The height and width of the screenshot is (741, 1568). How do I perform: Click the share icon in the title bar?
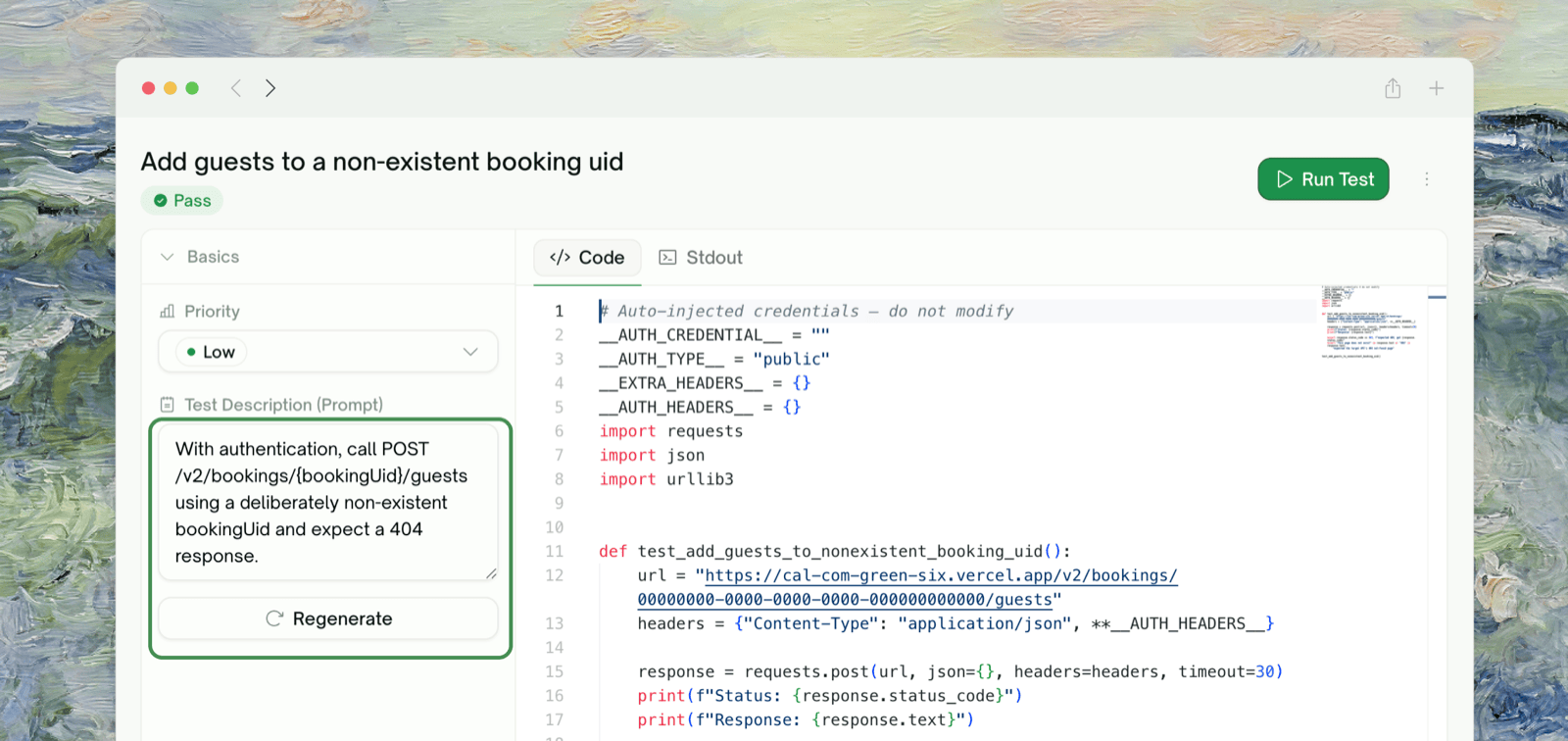click(x=1393, y=88)
